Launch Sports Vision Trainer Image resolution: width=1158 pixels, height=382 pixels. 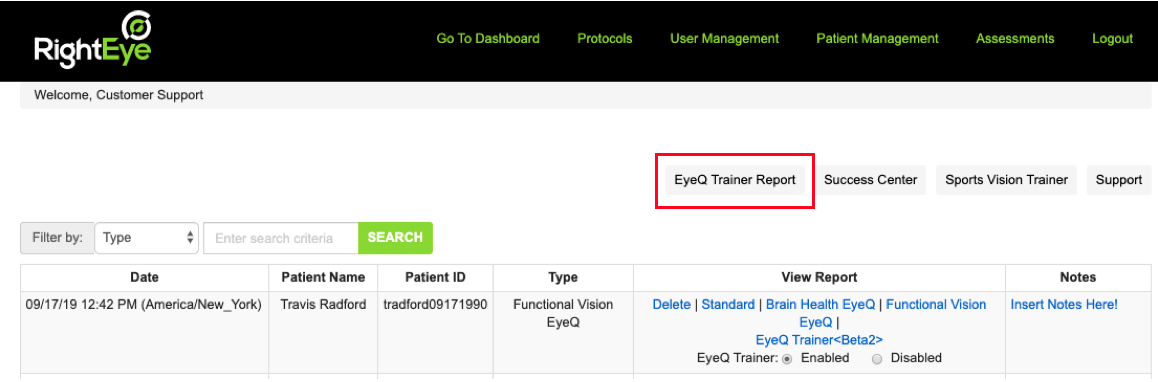pos(1007,180)
